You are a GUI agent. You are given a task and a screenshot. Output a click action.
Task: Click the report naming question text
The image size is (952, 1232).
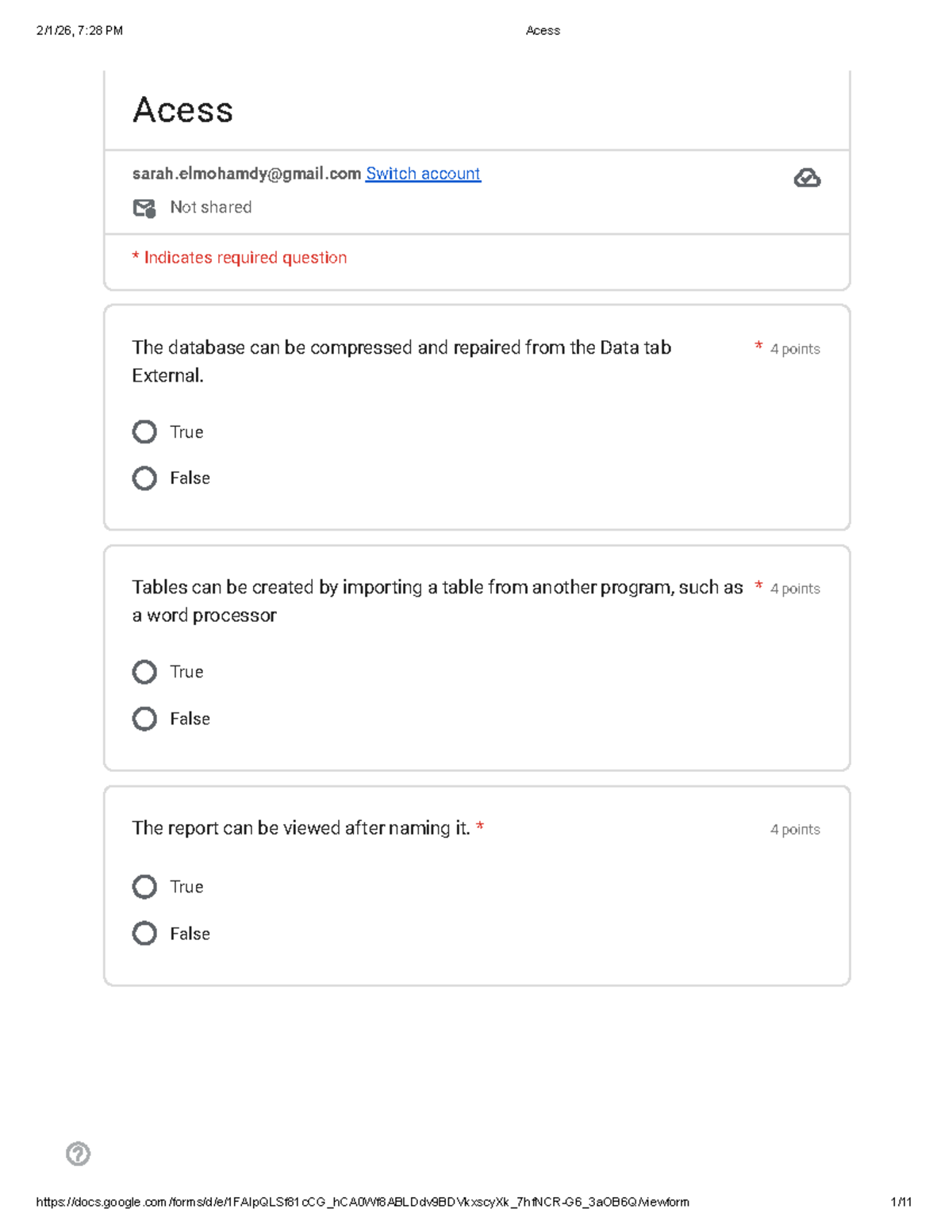pos(301,828)
